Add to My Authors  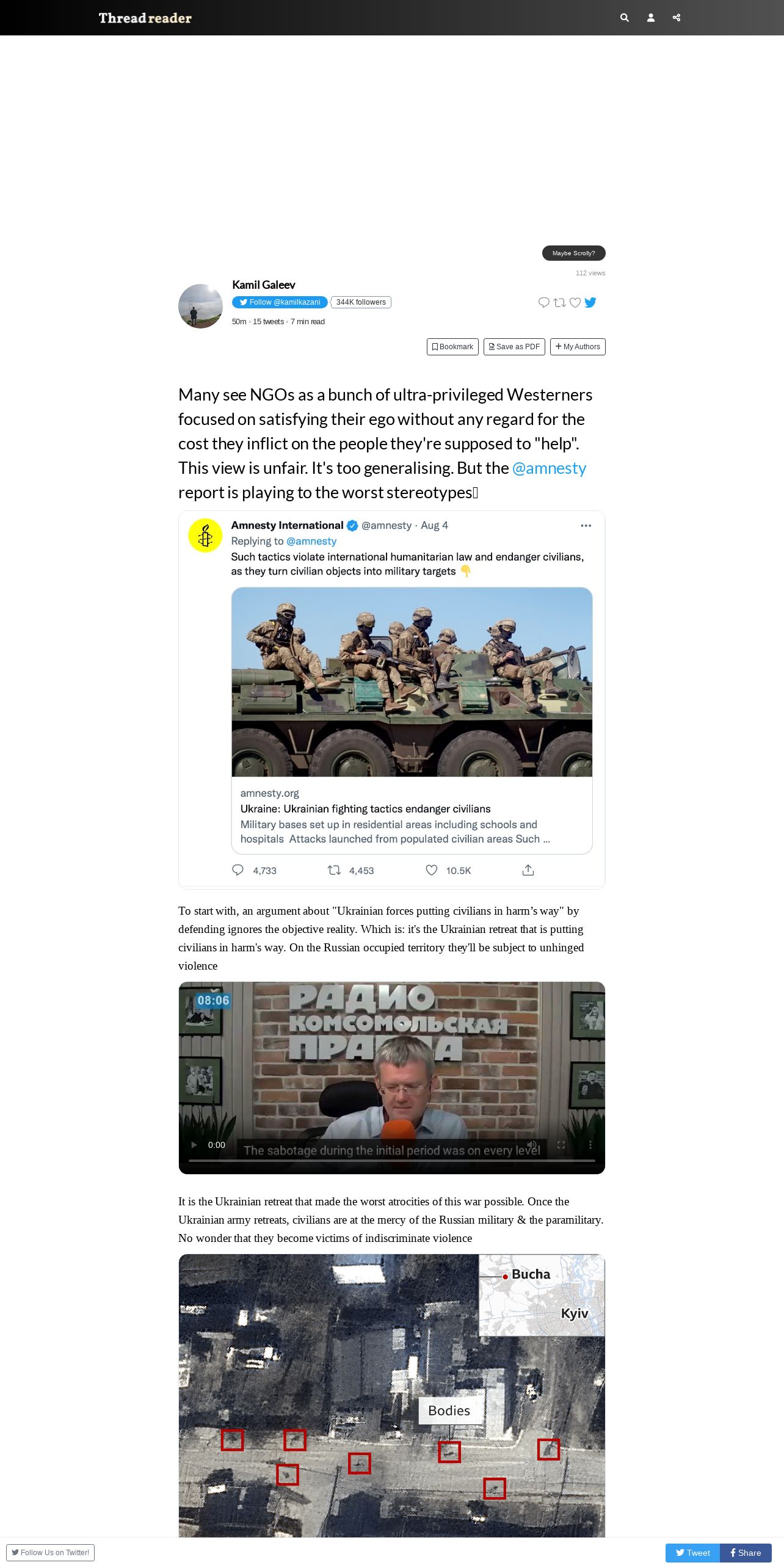click(x=578, y=347)
